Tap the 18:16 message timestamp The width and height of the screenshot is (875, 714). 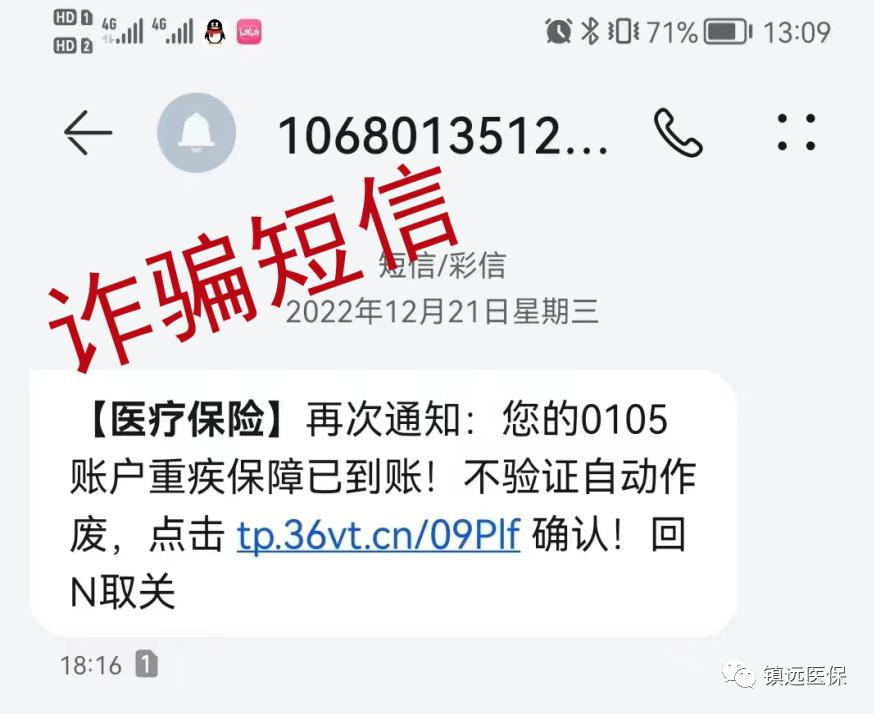click(90, 665)
